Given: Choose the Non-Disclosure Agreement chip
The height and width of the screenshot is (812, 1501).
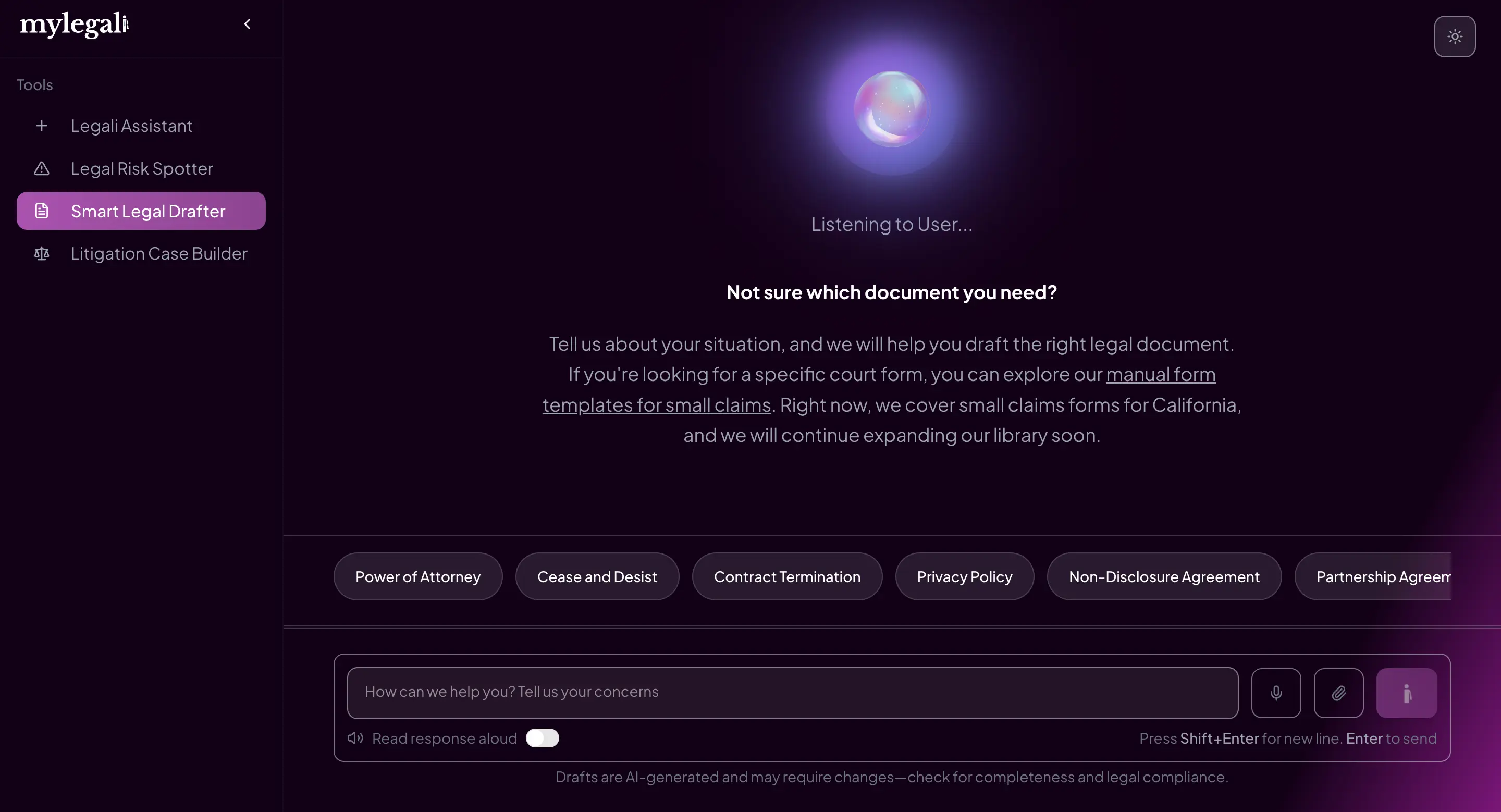Looking at the screenshot, I should (1164, 576).
